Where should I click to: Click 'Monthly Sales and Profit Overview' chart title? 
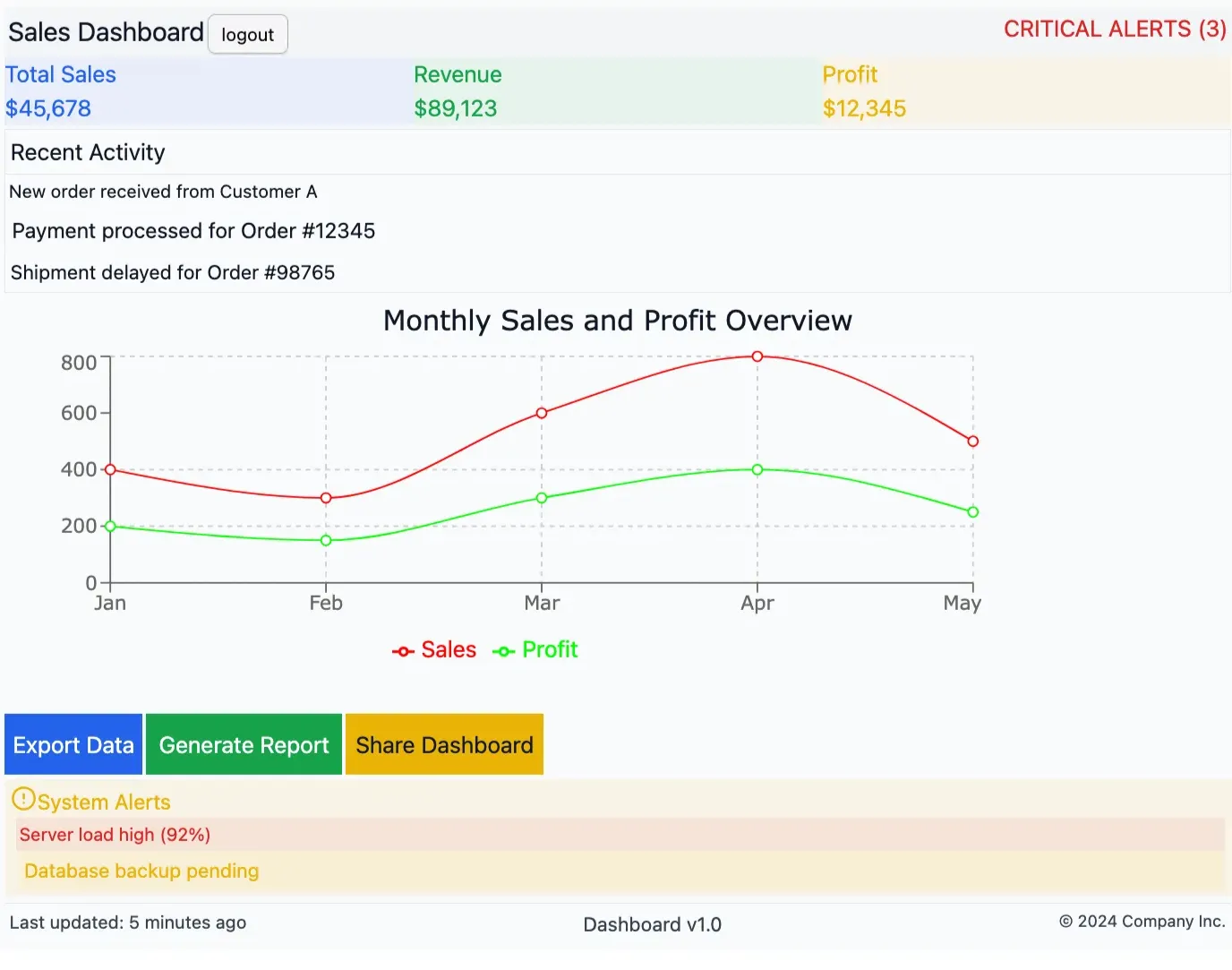618,321
